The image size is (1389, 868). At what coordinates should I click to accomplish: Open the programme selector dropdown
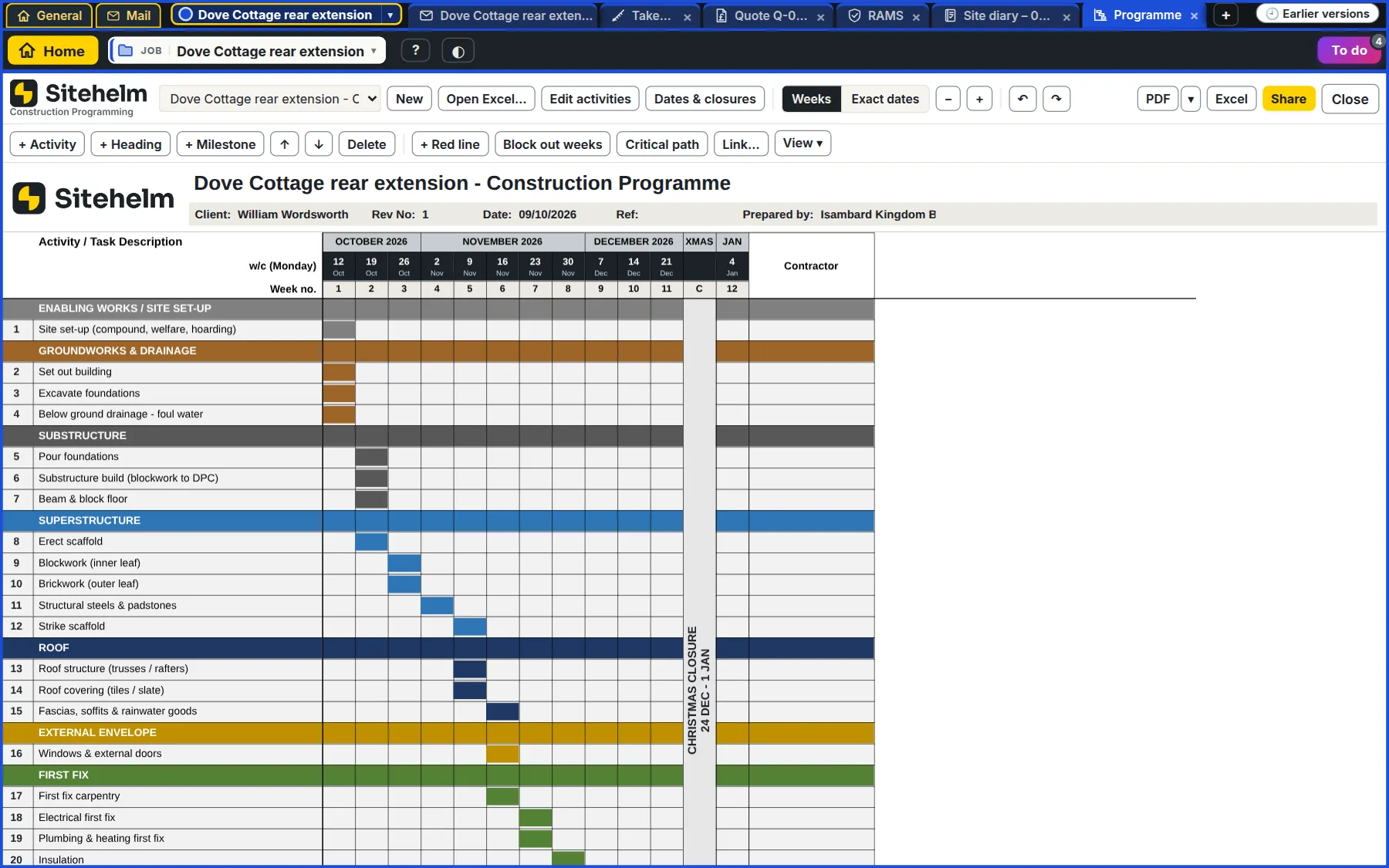point(270,99)
